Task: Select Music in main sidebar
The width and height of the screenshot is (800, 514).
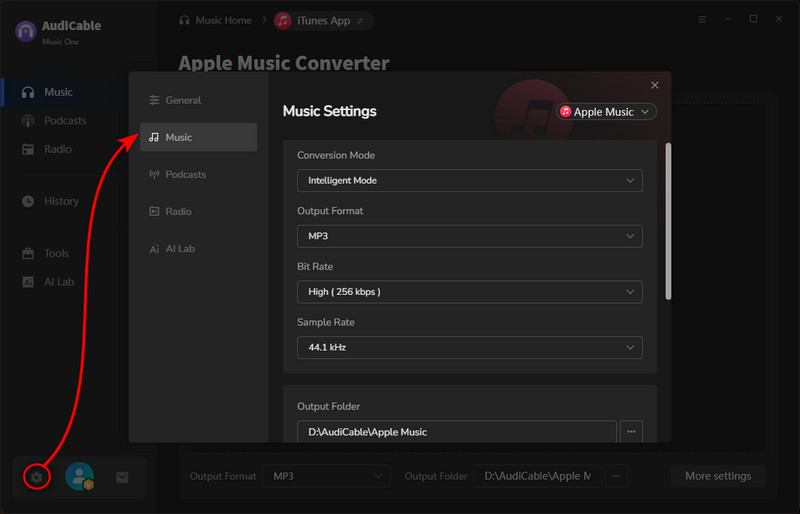Action: pos(66,92)
